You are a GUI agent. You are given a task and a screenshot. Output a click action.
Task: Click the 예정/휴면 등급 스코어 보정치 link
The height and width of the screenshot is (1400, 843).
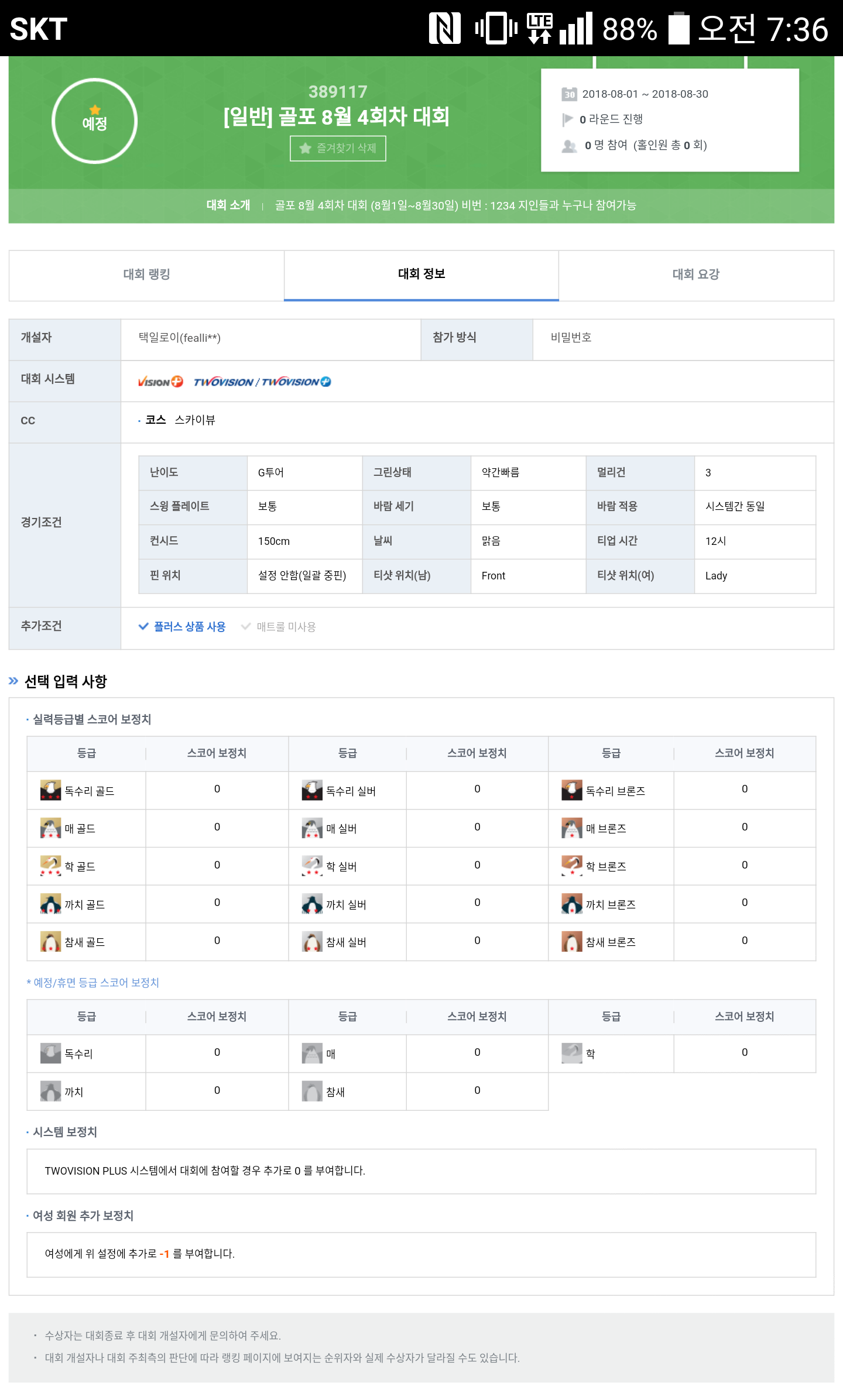[x=94, y=983]
